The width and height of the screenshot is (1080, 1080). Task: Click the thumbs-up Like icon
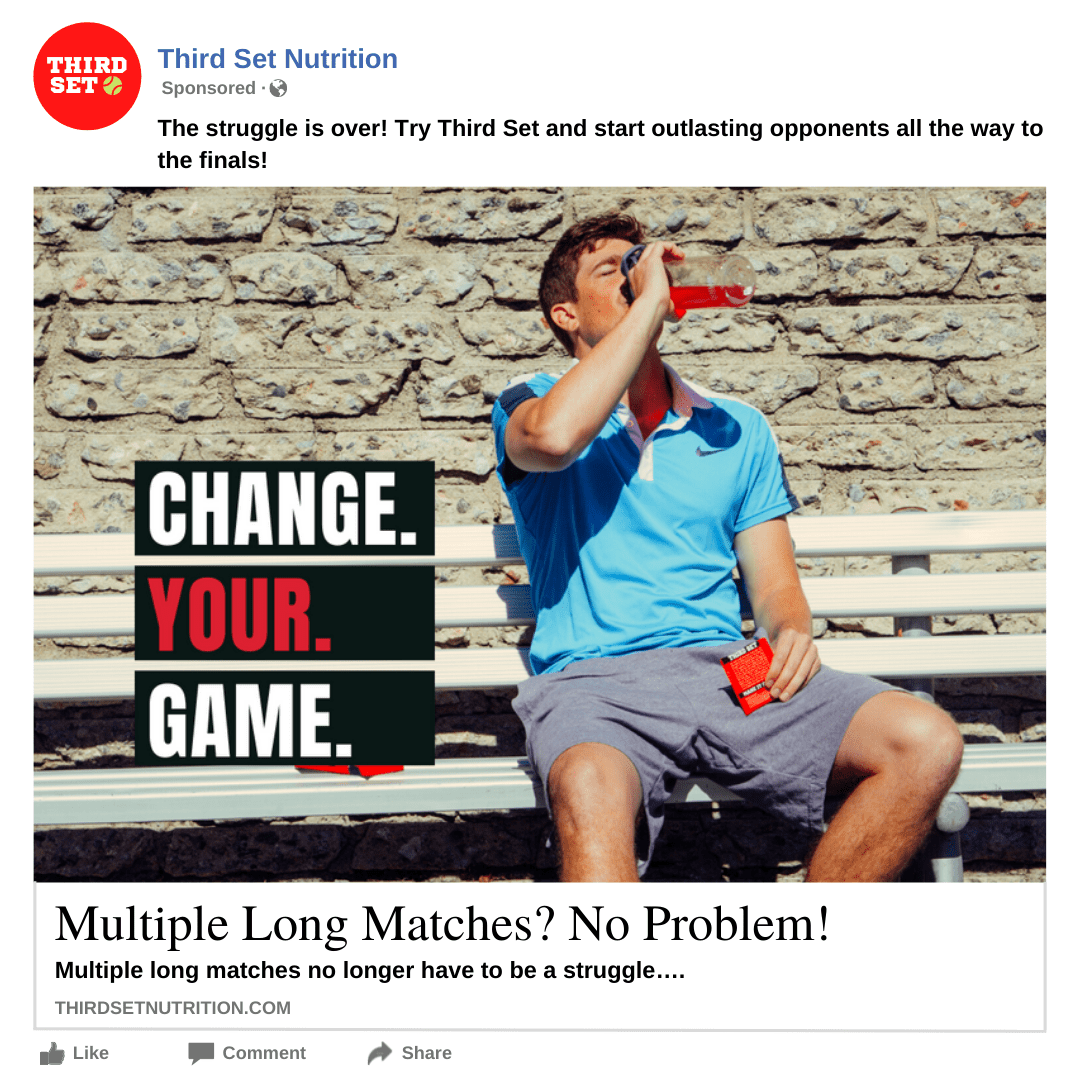(x=52, y=1053)
